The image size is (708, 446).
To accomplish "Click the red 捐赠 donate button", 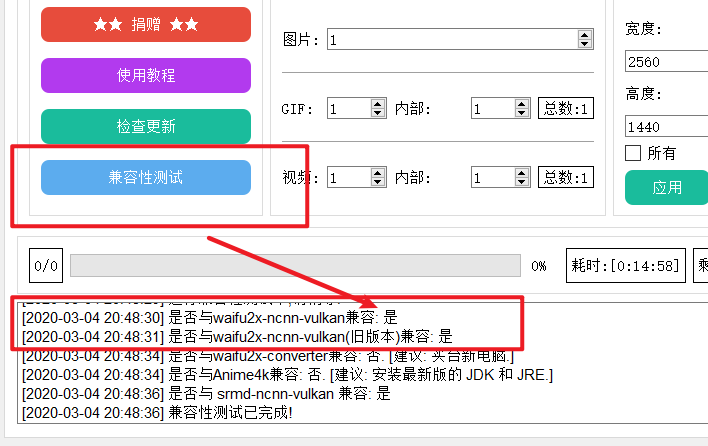I will click(x=146, y=24).
